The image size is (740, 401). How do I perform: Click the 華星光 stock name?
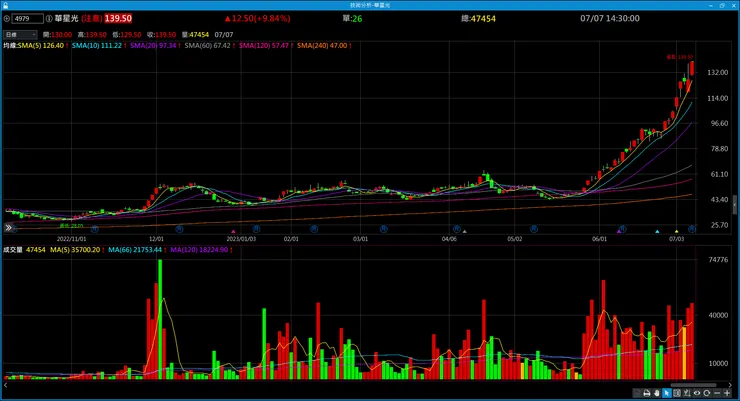(x=67, y=18)
